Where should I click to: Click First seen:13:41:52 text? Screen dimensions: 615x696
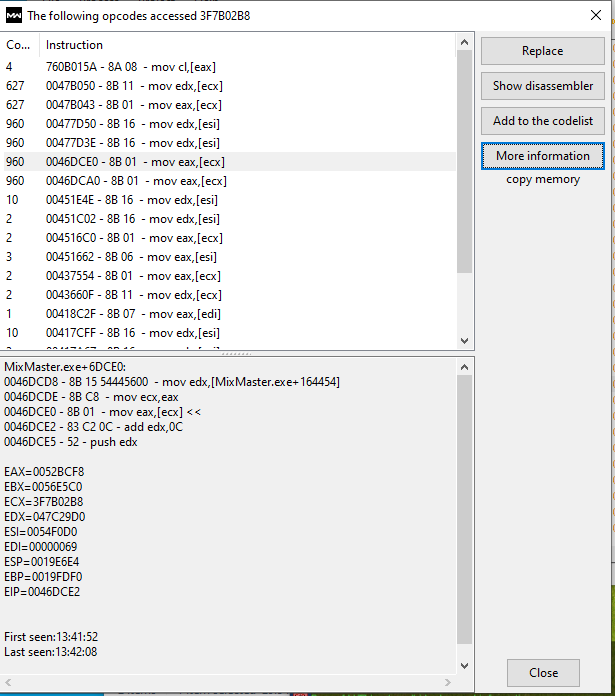tap(51, 637)
